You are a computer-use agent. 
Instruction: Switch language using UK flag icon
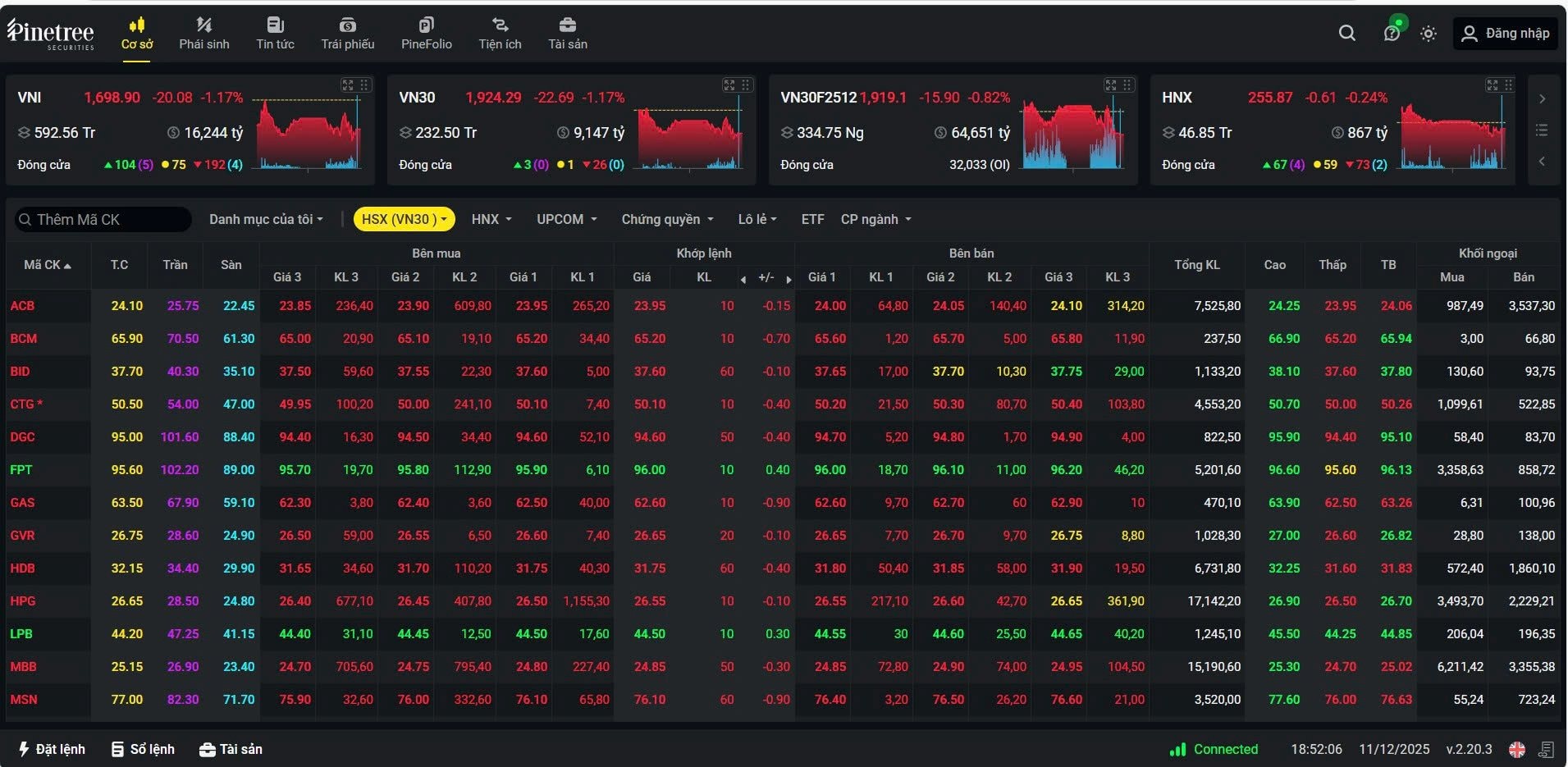click(1517, 749)
